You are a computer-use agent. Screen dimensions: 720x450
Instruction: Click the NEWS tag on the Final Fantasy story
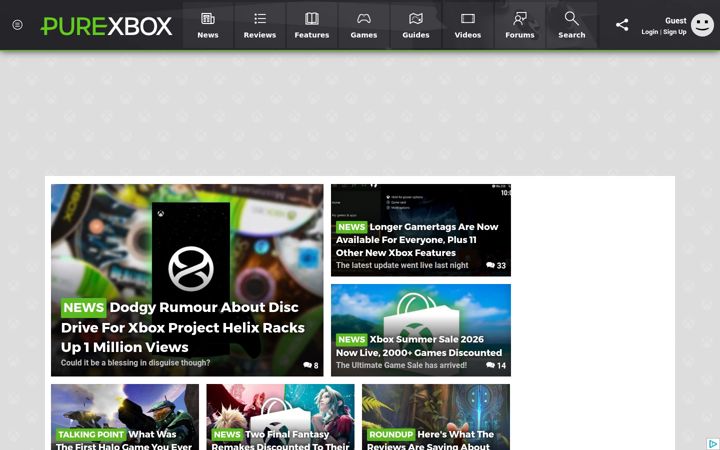pos(227,434)
